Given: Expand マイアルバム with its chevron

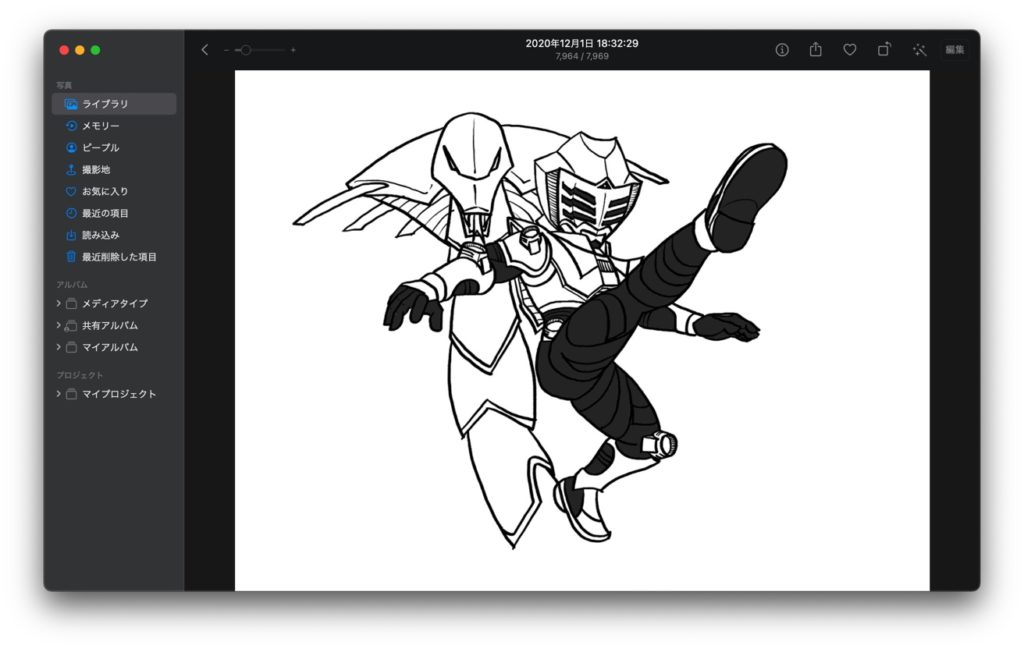Looking at the screenshot, I should pyautogui.click(x=58, y=347).
